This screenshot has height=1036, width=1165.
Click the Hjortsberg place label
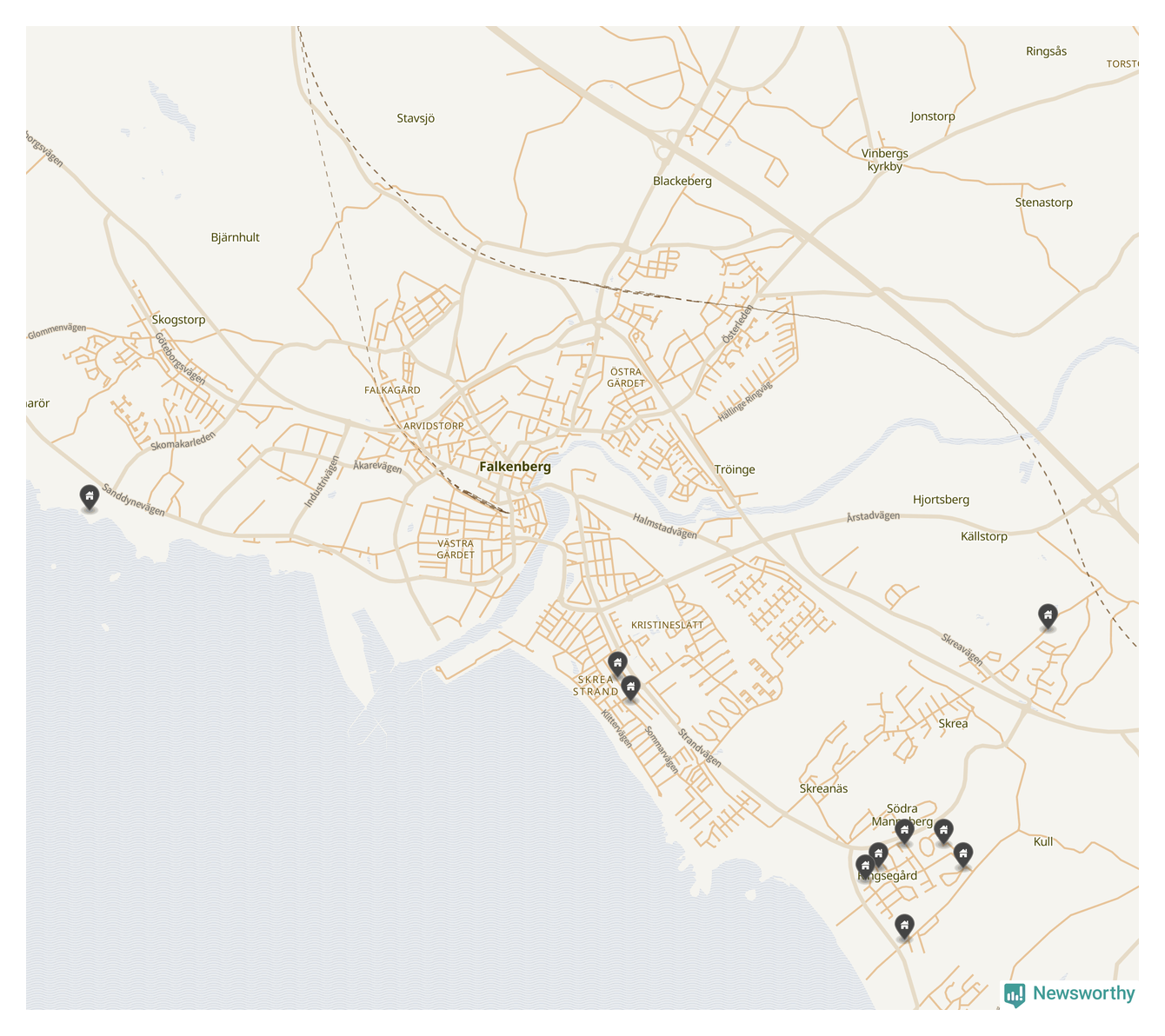coord(941,500)
